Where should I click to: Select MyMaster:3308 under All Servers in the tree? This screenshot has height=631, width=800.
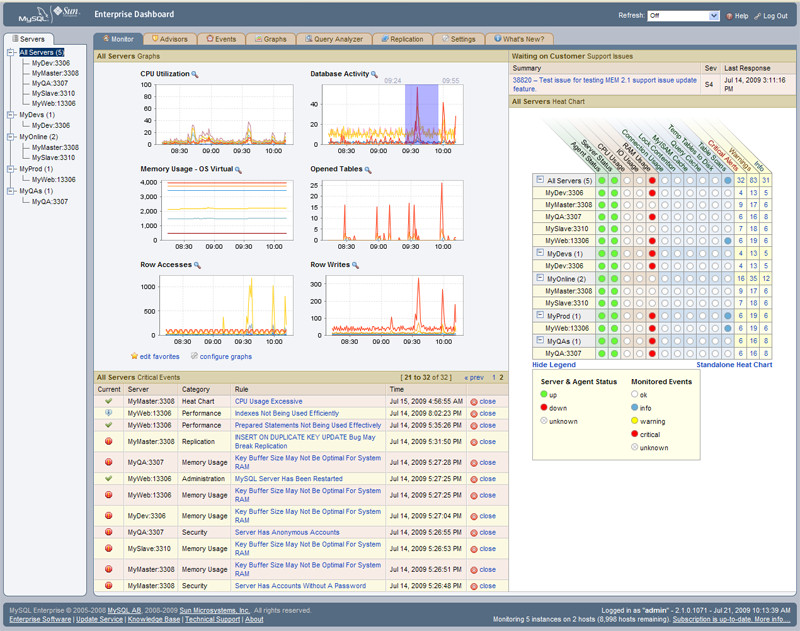point(55,73)
